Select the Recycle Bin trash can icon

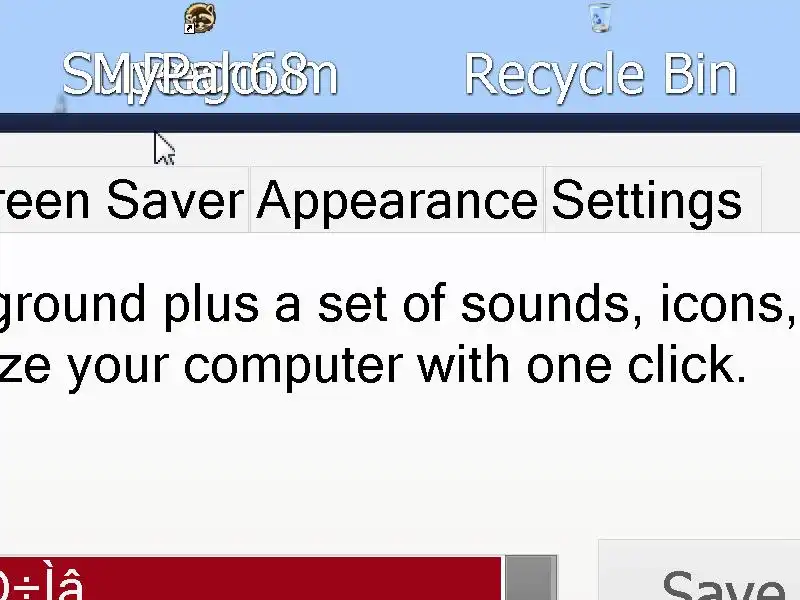(601, 17)
